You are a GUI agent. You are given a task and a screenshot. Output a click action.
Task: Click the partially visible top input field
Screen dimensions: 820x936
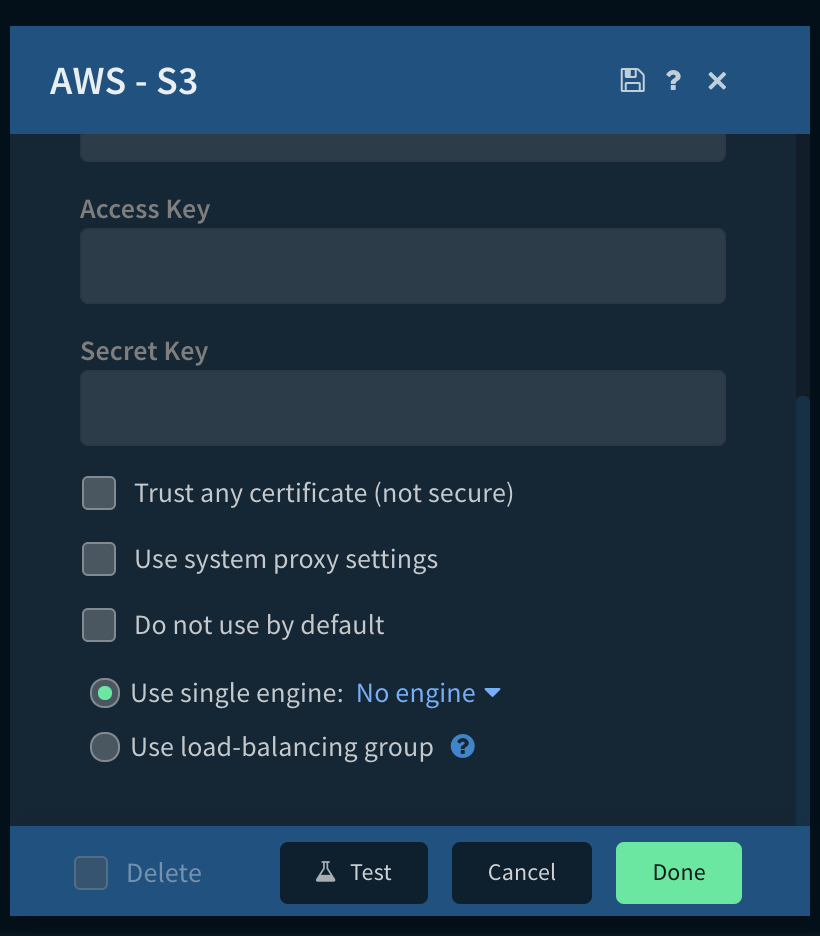[402, 149]
